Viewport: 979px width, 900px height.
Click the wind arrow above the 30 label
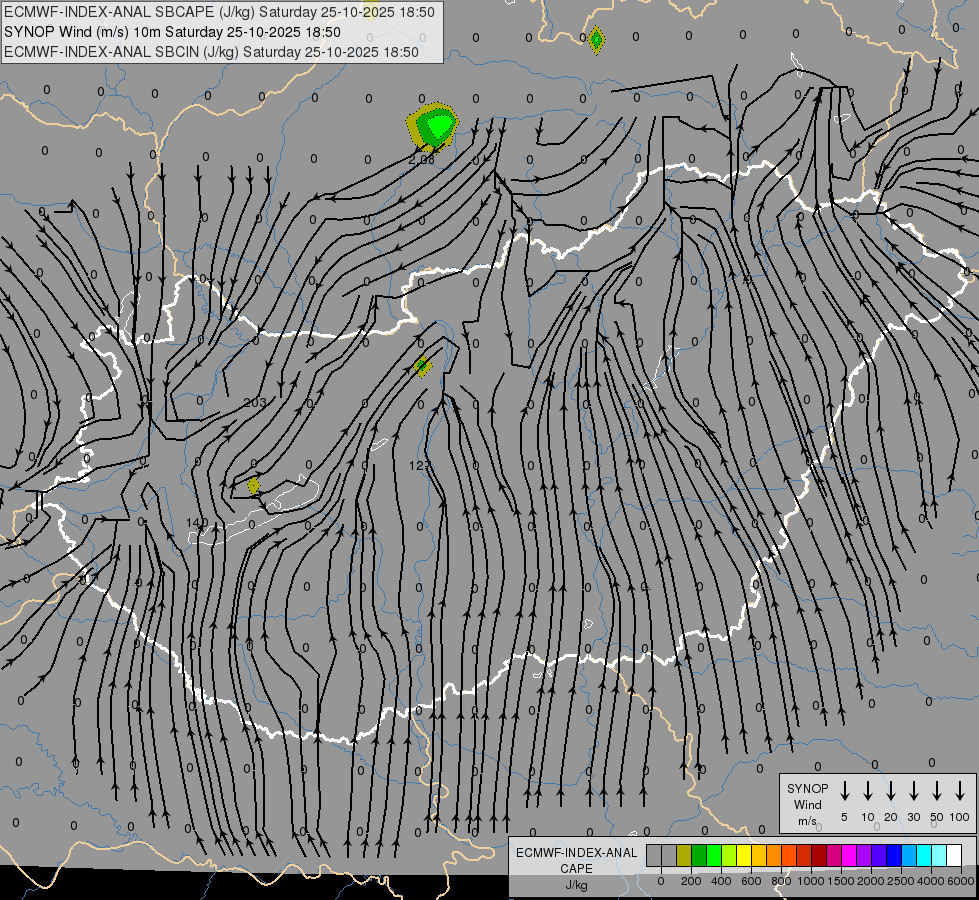pyautogui.click(x=913, y=791)
